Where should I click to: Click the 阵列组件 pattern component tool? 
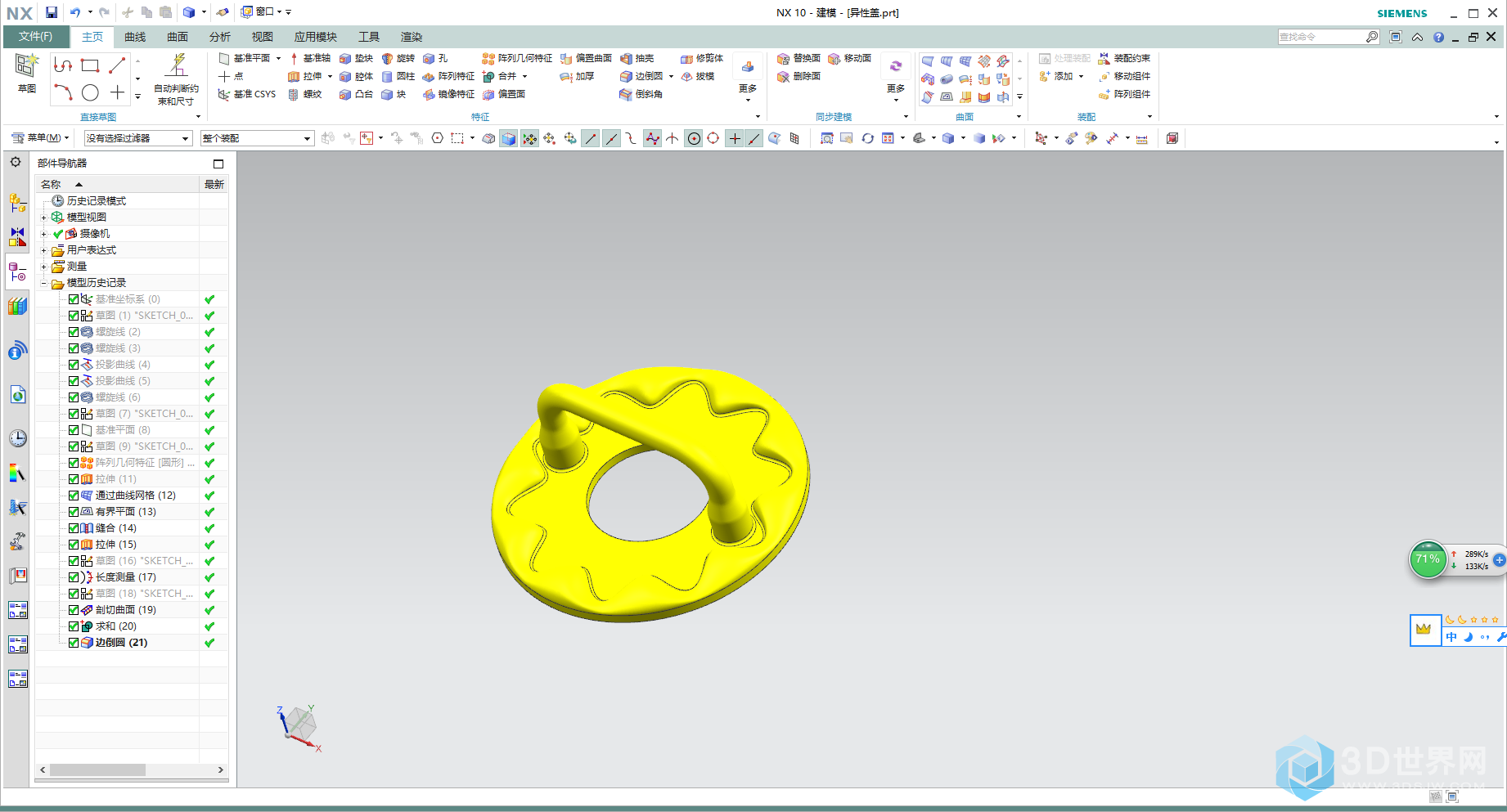pos(1124,94)
